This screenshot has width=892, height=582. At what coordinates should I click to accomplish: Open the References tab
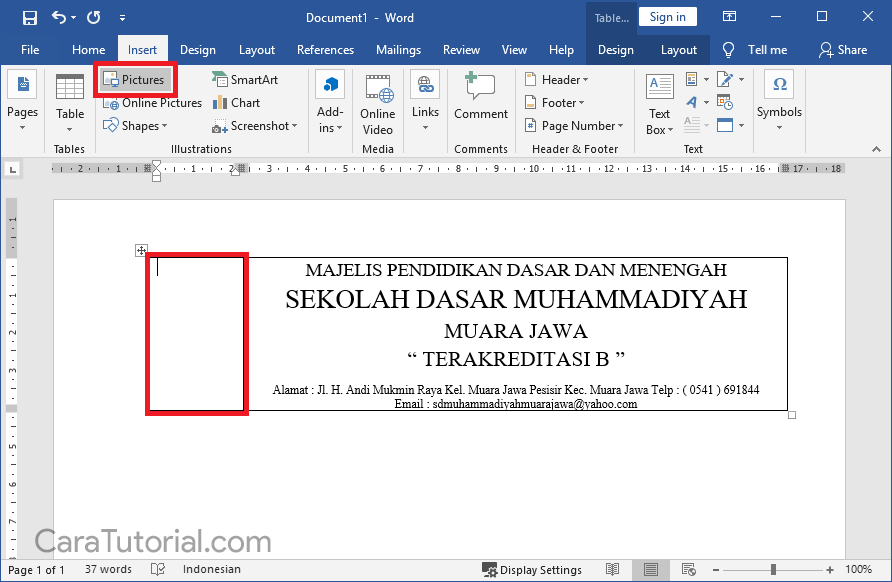(325, 50)
